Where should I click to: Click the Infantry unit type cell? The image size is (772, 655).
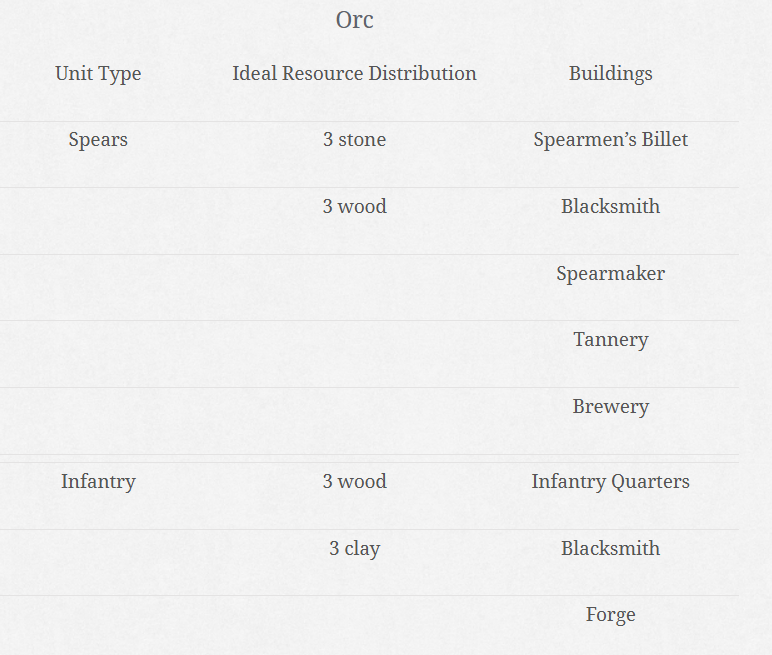tap(98, 482)
